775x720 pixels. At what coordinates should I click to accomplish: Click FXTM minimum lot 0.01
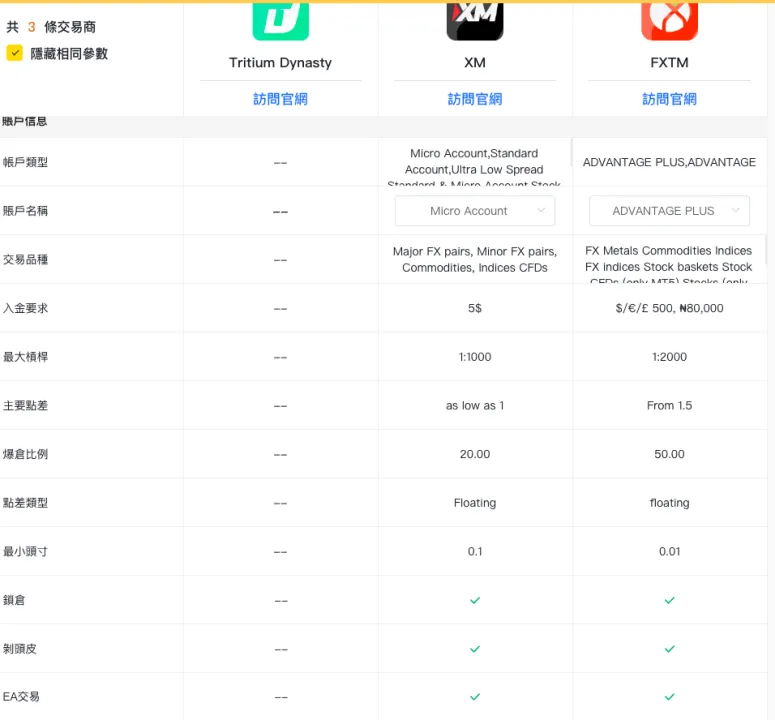[669, 551]
